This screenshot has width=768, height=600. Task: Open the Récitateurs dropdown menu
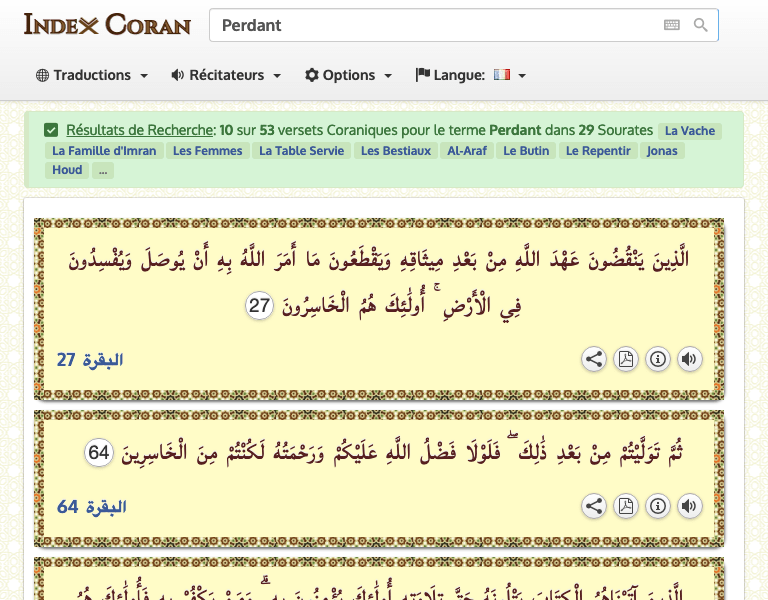click(226, 75)
